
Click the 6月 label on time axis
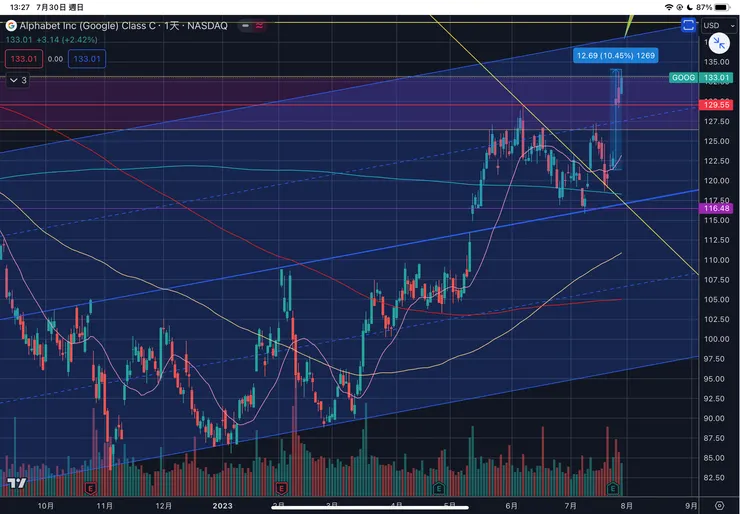click(511, 506)
